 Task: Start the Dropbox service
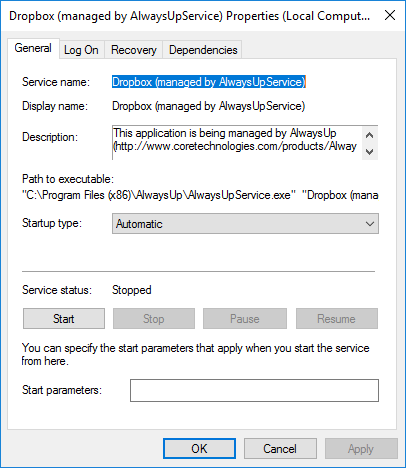coord(64,319)
